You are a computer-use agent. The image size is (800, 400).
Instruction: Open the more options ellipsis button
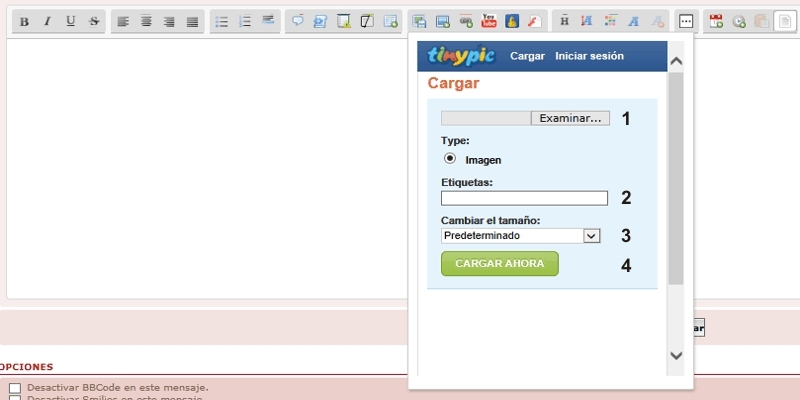click(x=686, y=21)
